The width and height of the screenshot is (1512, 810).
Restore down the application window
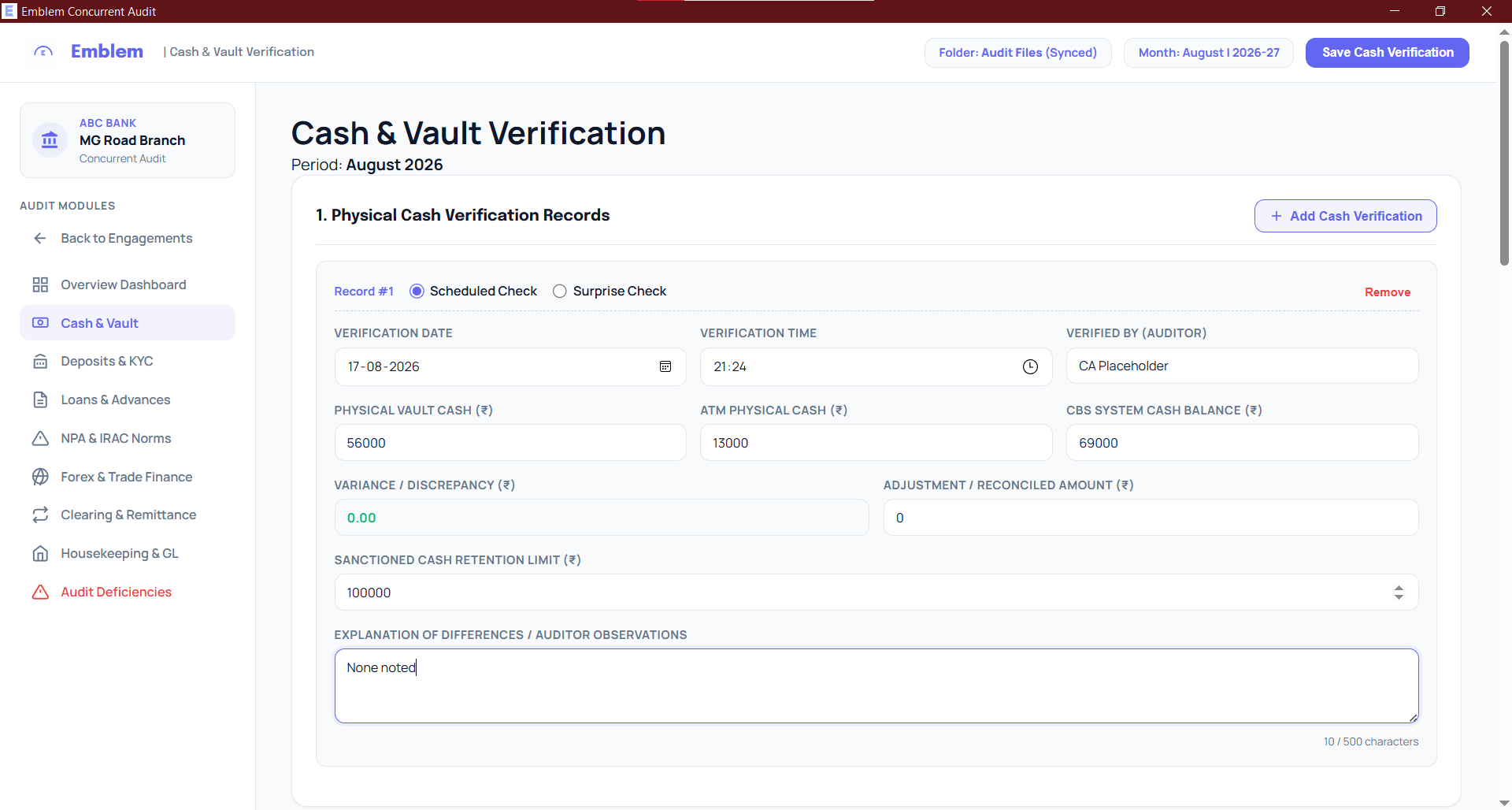[x=1440, y=11]
